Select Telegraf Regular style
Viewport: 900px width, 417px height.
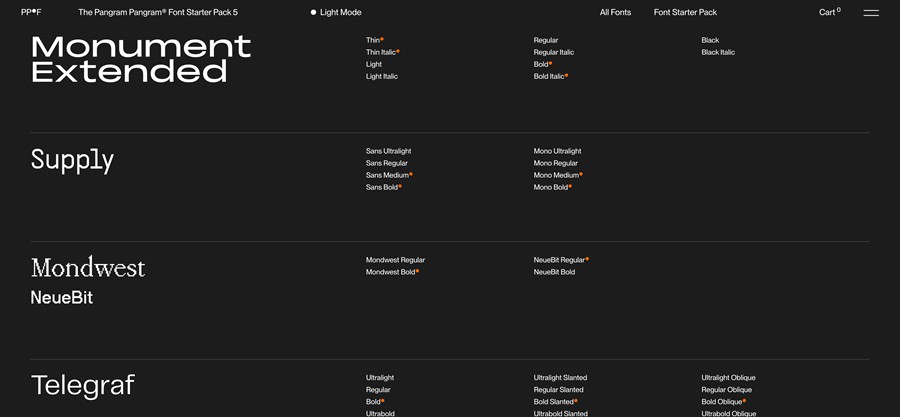pyautogui.click(x=378, y=390)
